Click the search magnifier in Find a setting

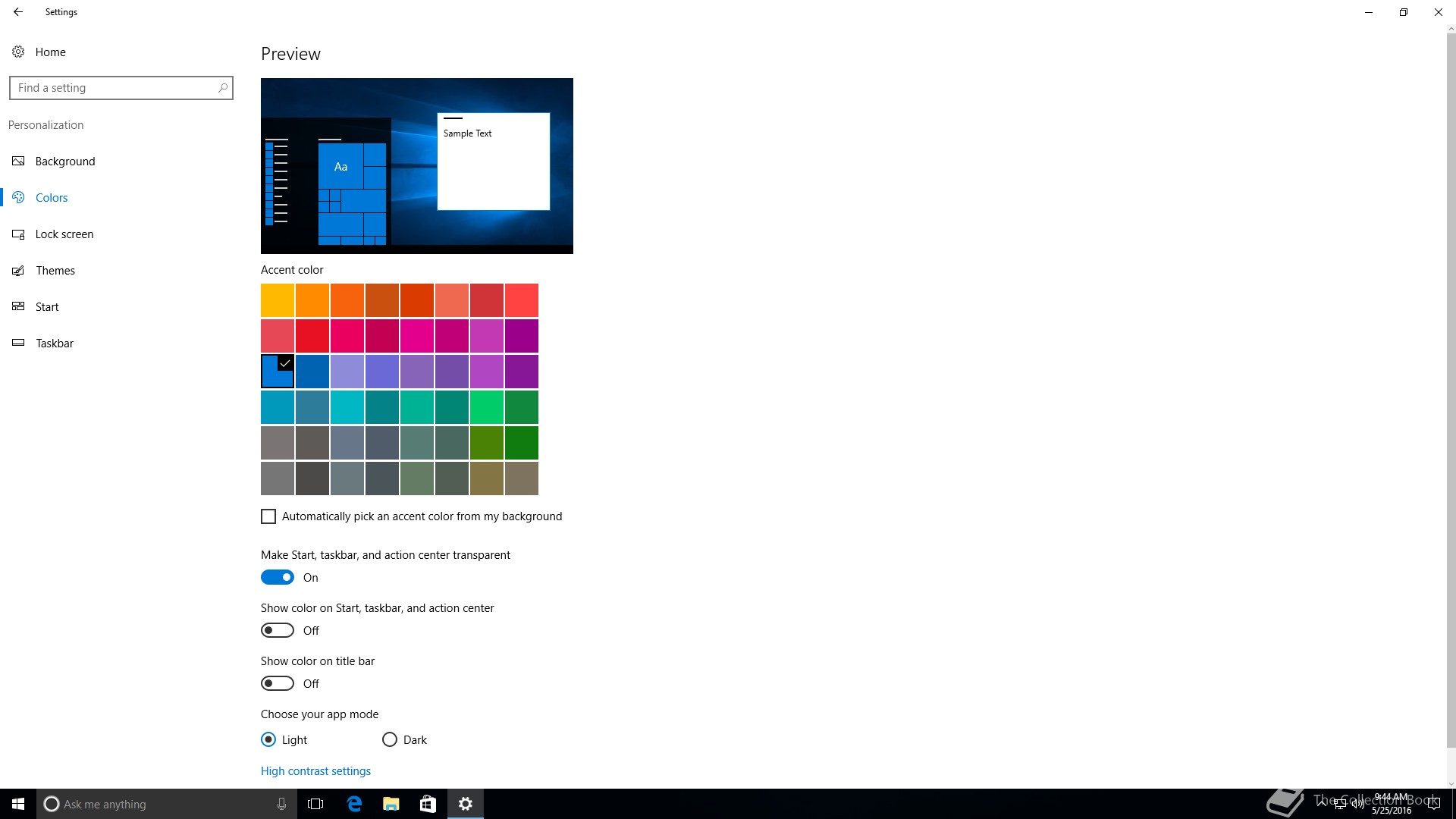[x=223, y=88]
